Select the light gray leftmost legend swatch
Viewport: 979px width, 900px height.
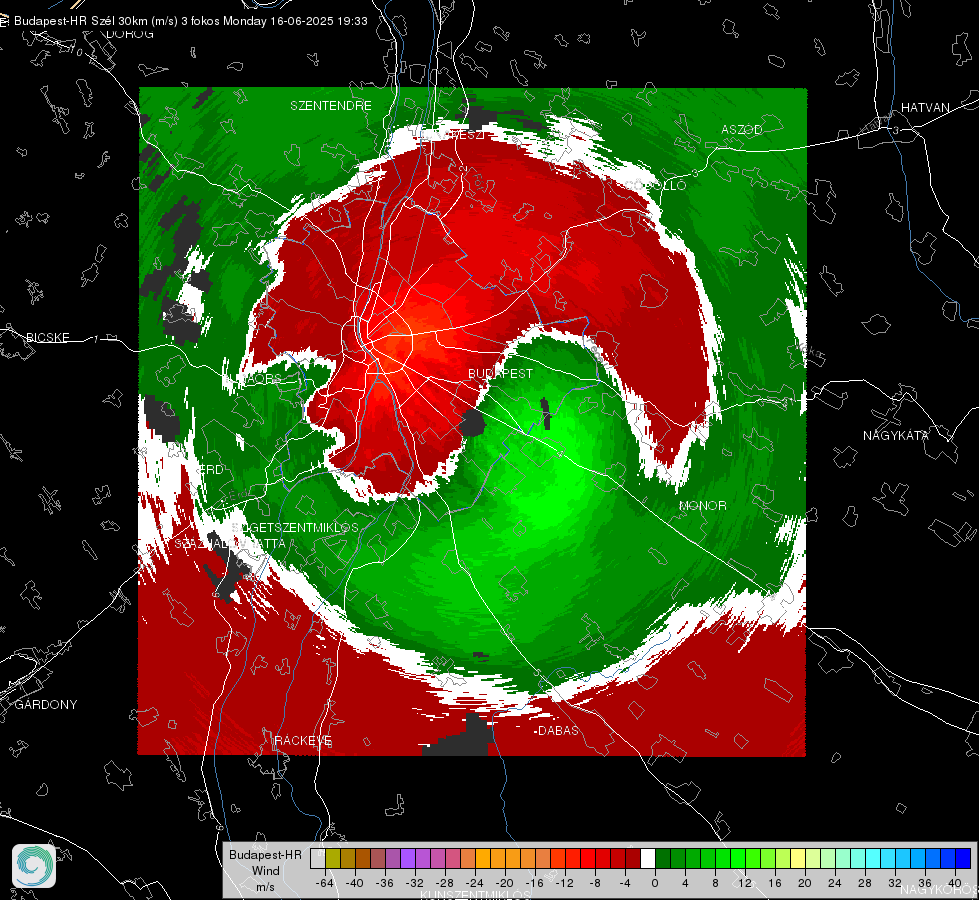[x=318, y=859]
